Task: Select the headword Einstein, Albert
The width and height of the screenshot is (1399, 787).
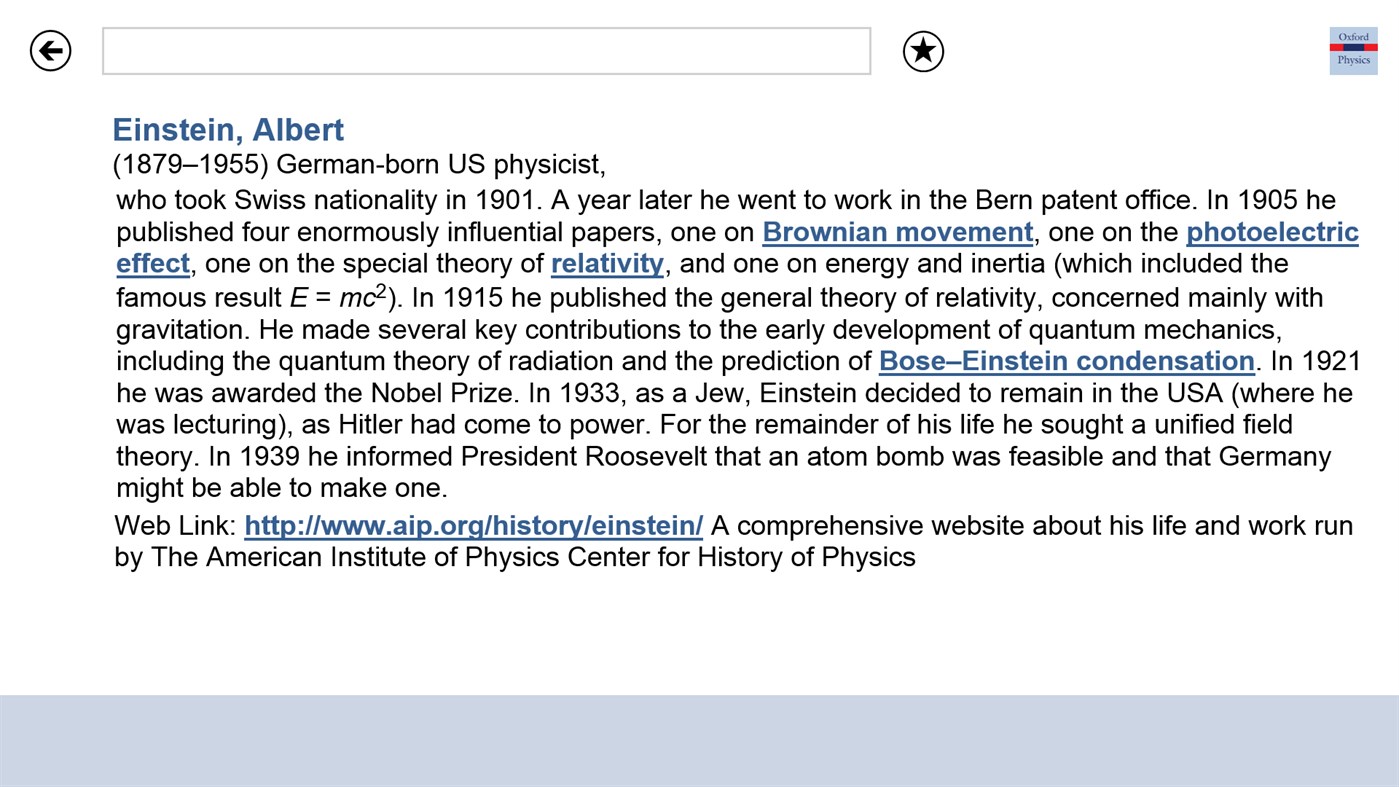Action: tap(227, 129)
